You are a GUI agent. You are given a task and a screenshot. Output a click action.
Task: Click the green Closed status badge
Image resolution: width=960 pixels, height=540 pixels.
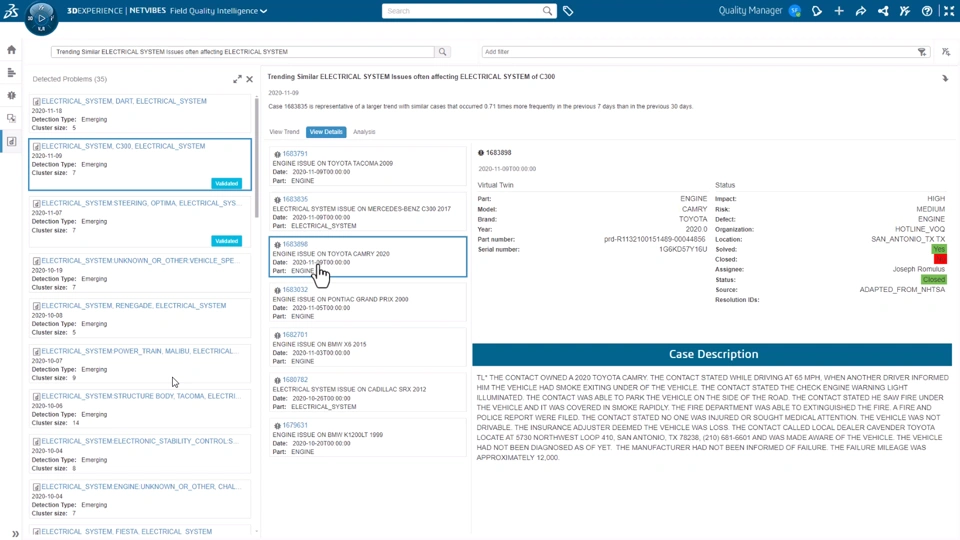click(934, 279)
